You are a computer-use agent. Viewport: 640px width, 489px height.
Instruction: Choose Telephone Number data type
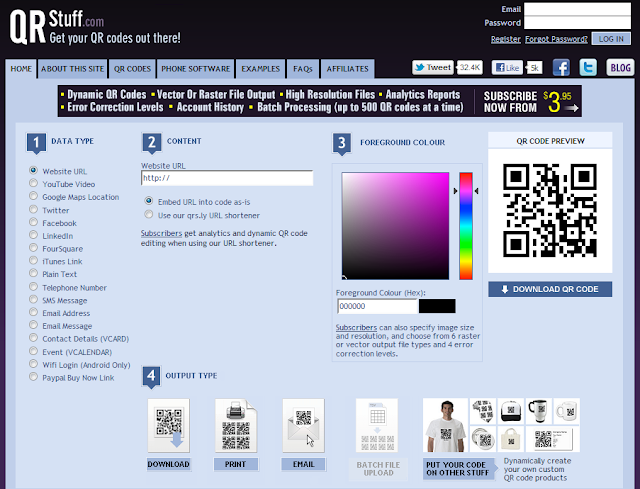point(33,287)
